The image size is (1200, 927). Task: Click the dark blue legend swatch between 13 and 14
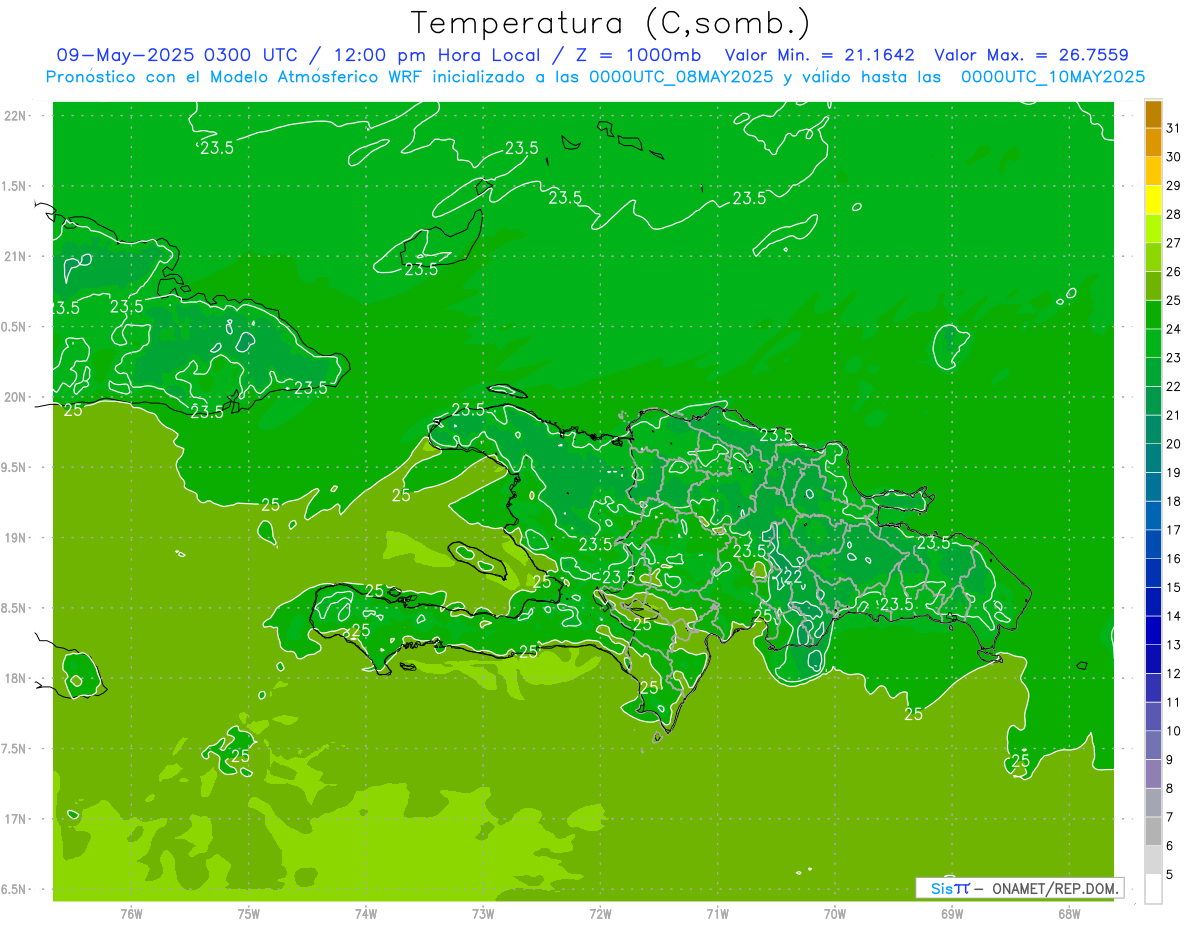1153,631
